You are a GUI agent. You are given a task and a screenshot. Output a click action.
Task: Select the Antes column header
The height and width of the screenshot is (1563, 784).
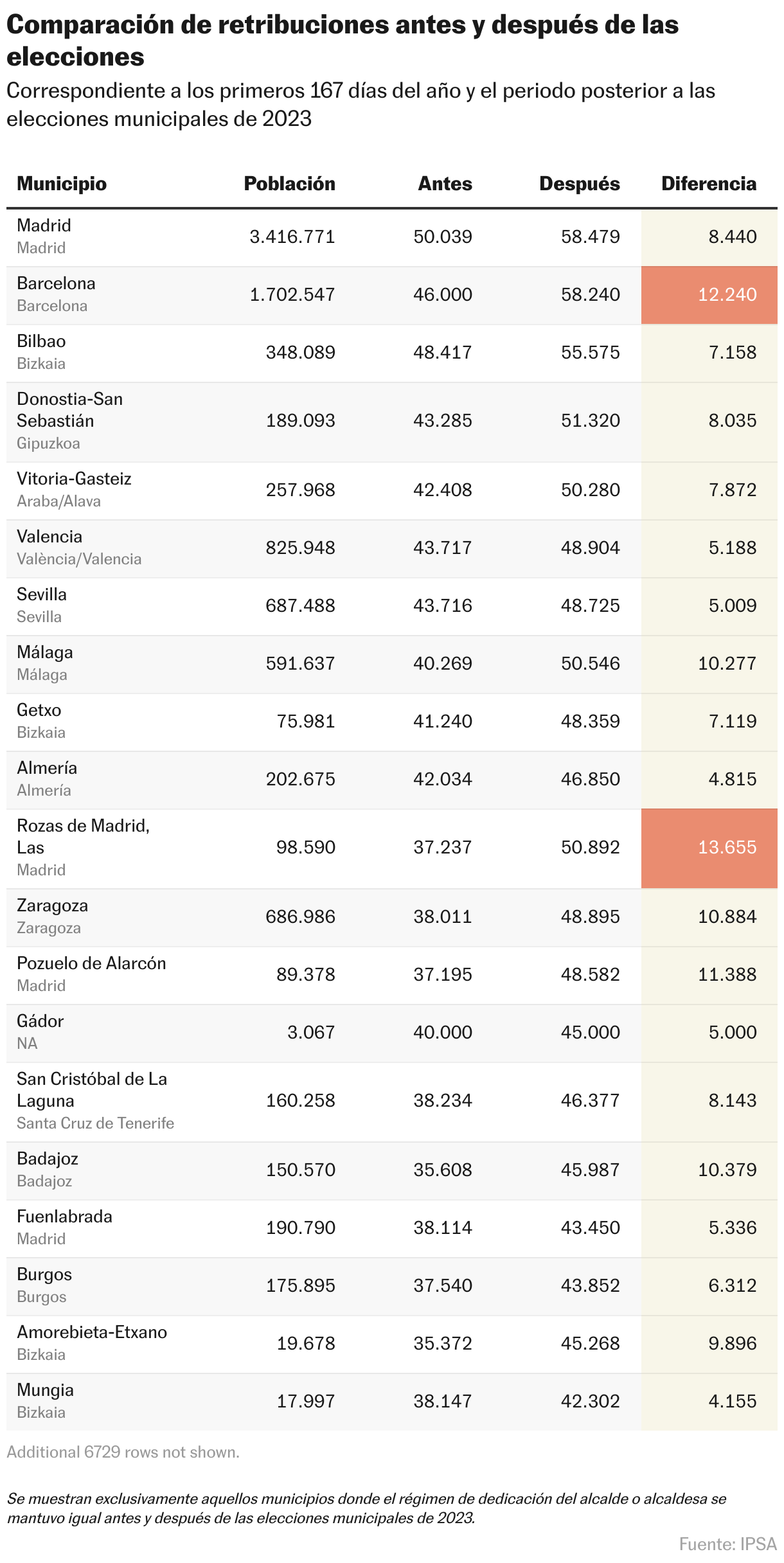(x=445, y=184)
